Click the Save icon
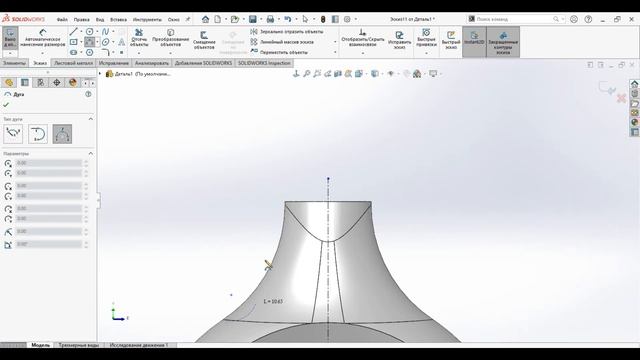640x360 pixels. [x=253, y=19]
